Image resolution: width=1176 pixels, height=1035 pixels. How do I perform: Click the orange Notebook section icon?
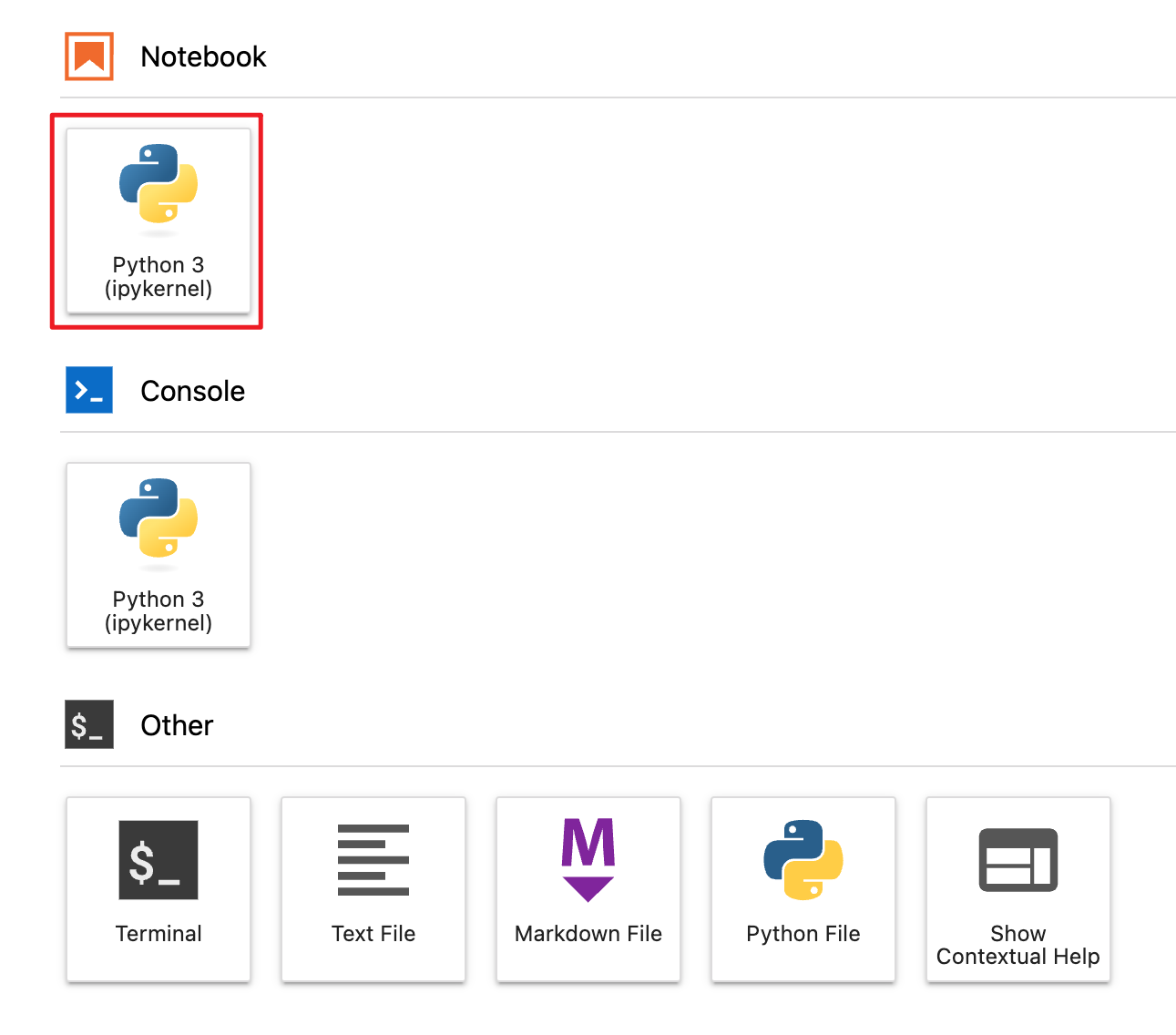point(89,56)
